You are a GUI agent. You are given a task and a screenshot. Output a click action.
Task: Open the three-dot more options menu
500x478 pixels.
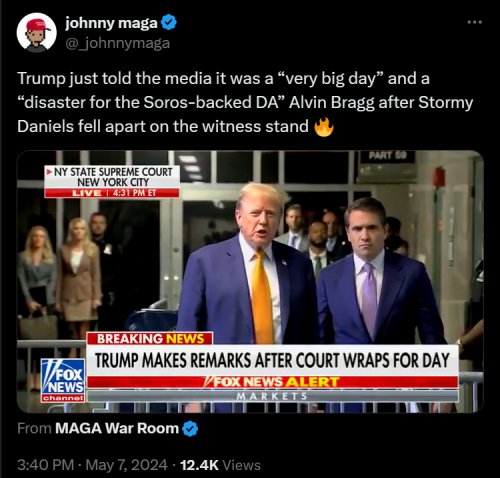[475, 22]
